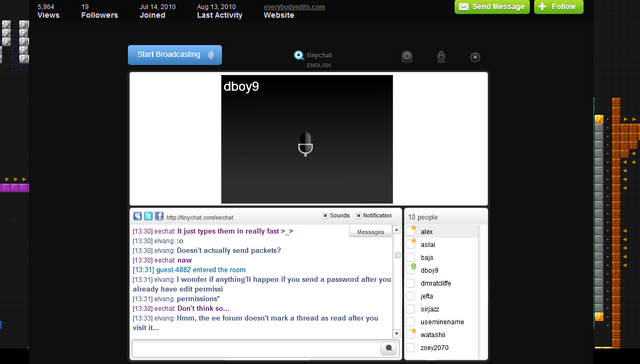Click chat scrollbar up arrow
The image size is (640, 364).
point(396,230)
